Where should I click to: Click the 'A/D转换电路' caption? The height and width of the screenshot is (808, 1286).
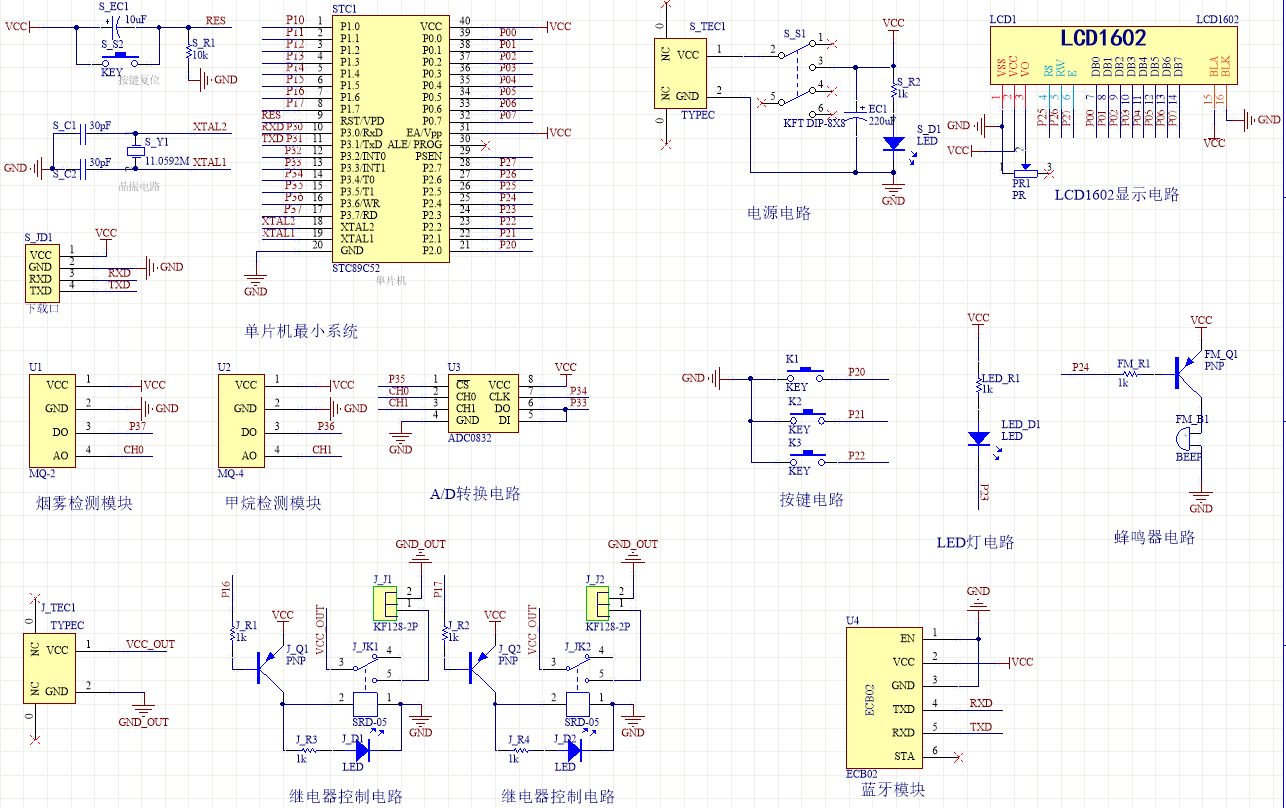(x=475, y=494)
